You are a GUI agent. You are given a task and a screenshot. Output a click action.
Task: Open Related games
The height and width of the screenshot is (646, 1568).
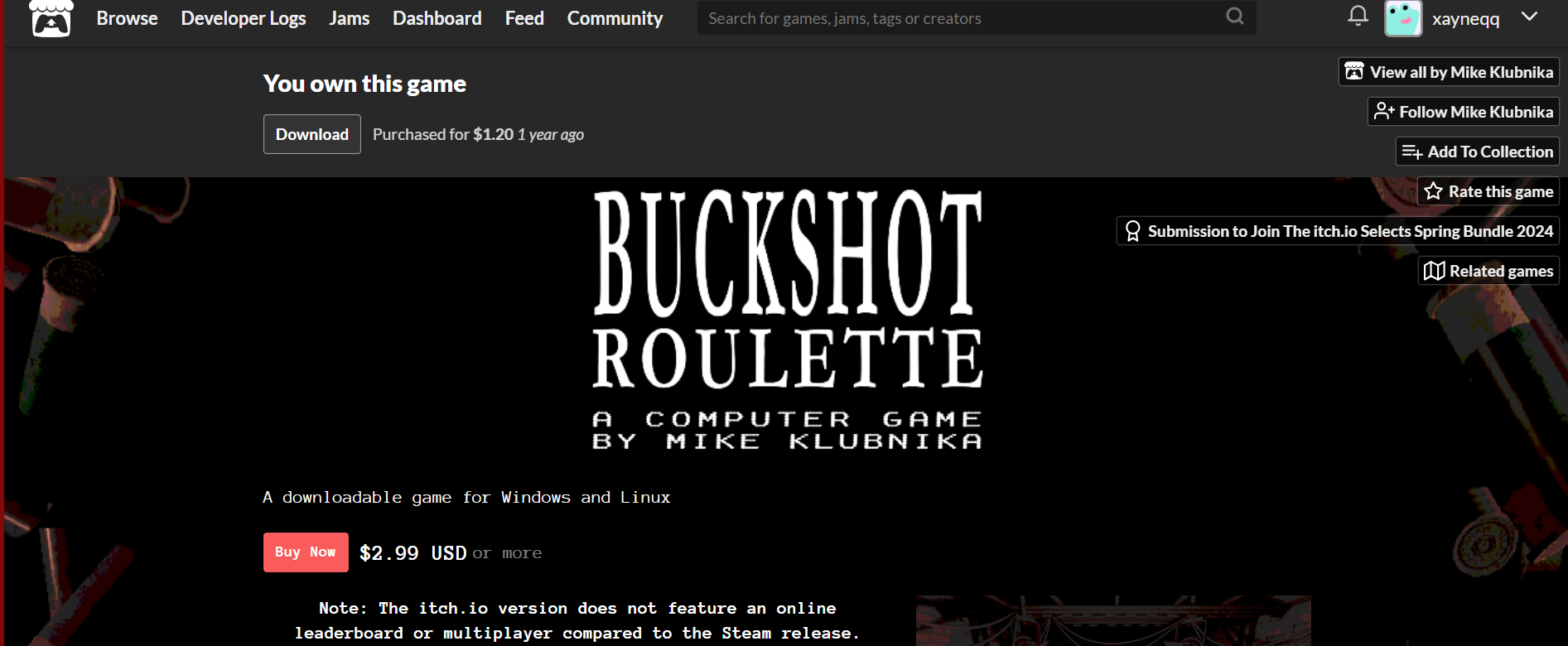(x=1488, y=271)
